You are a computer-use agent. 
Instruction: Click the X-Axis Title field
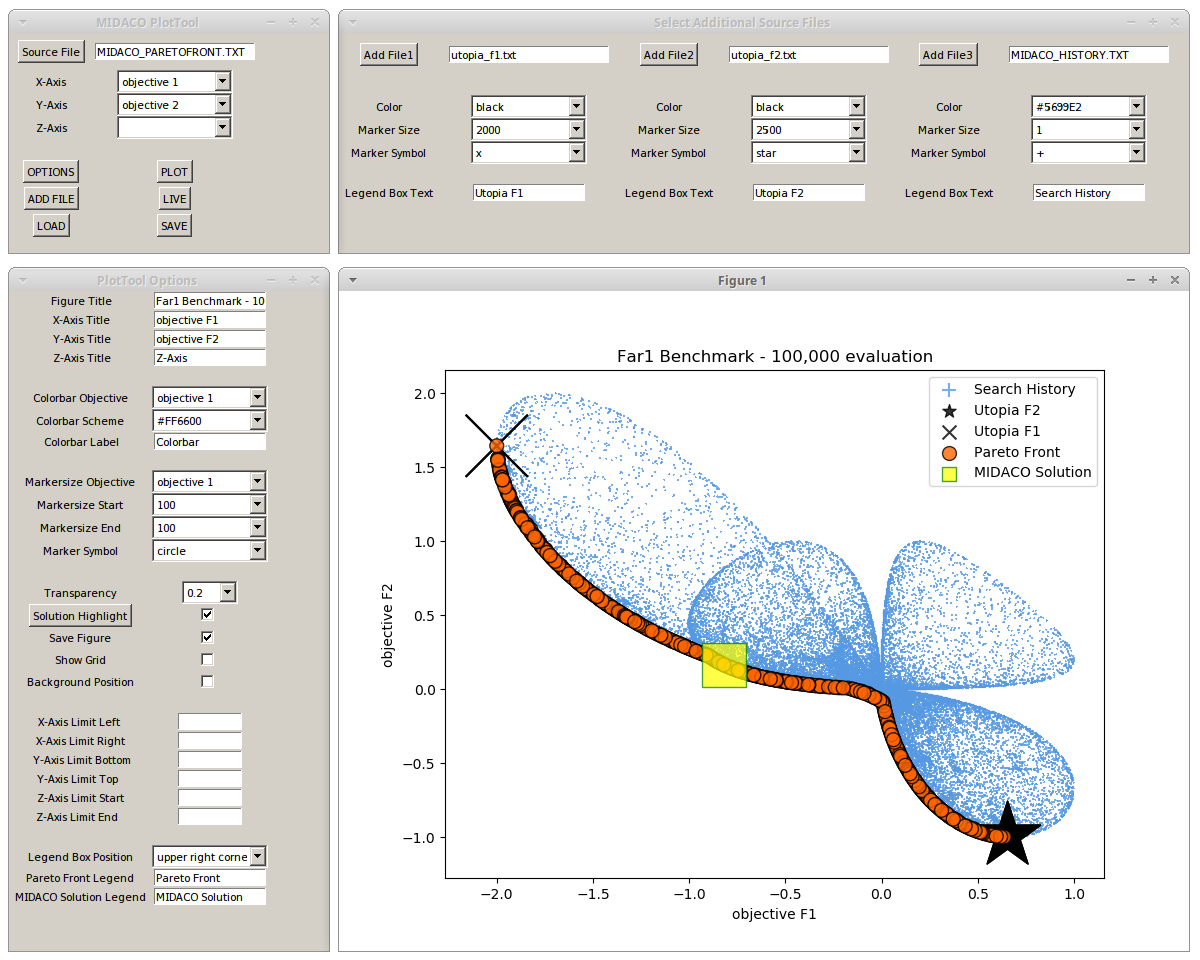(210, 320)
